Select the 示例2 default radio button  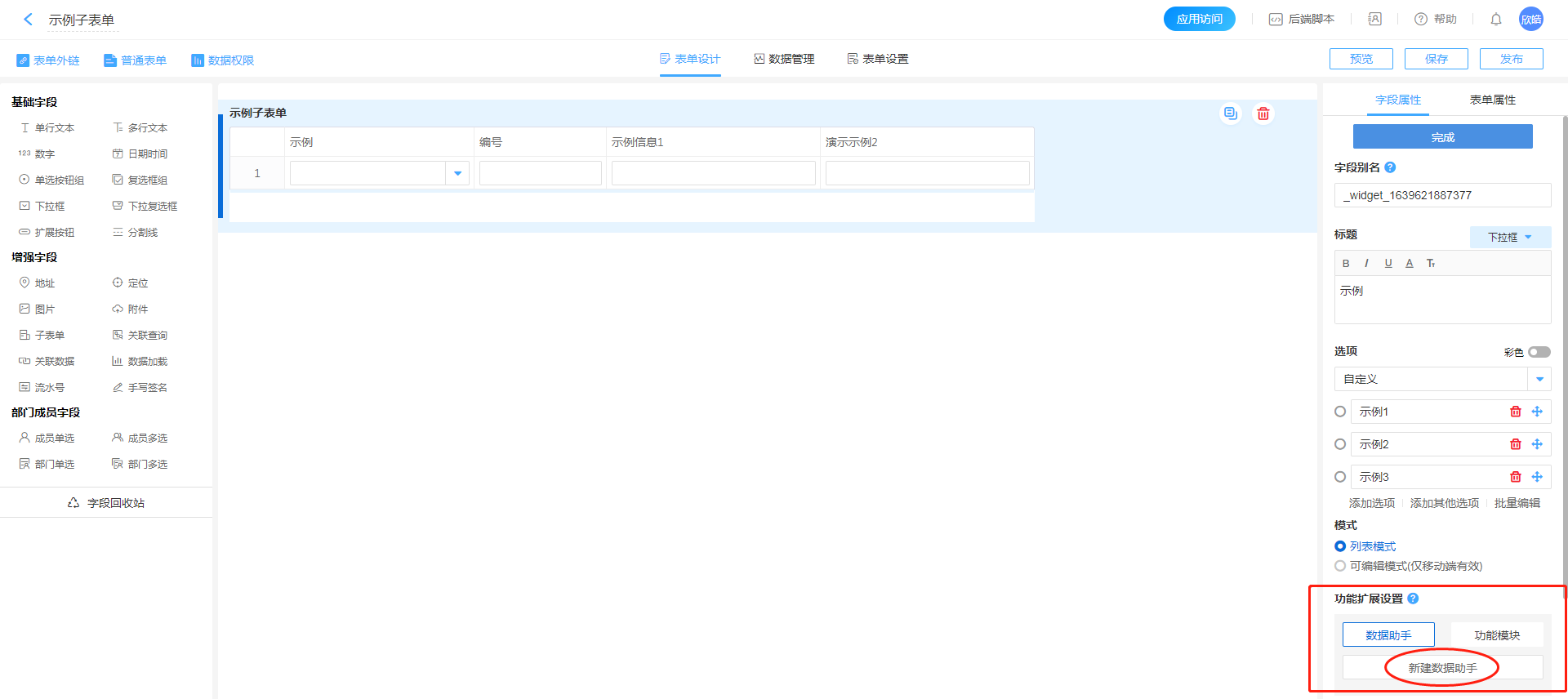click(x=1340, y=444)
